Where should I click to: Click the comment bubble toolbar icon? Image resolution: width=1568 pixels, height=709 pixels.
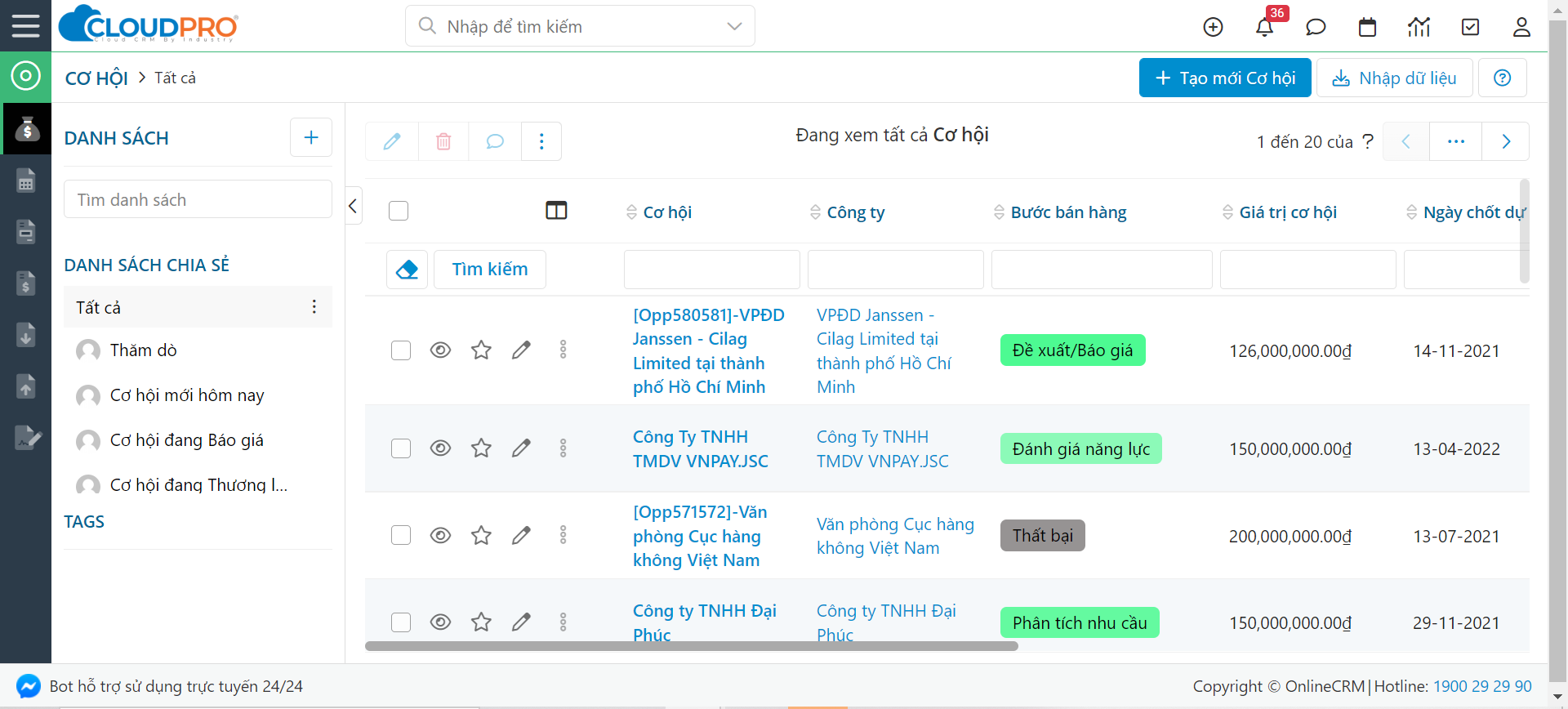pos(495,141)
